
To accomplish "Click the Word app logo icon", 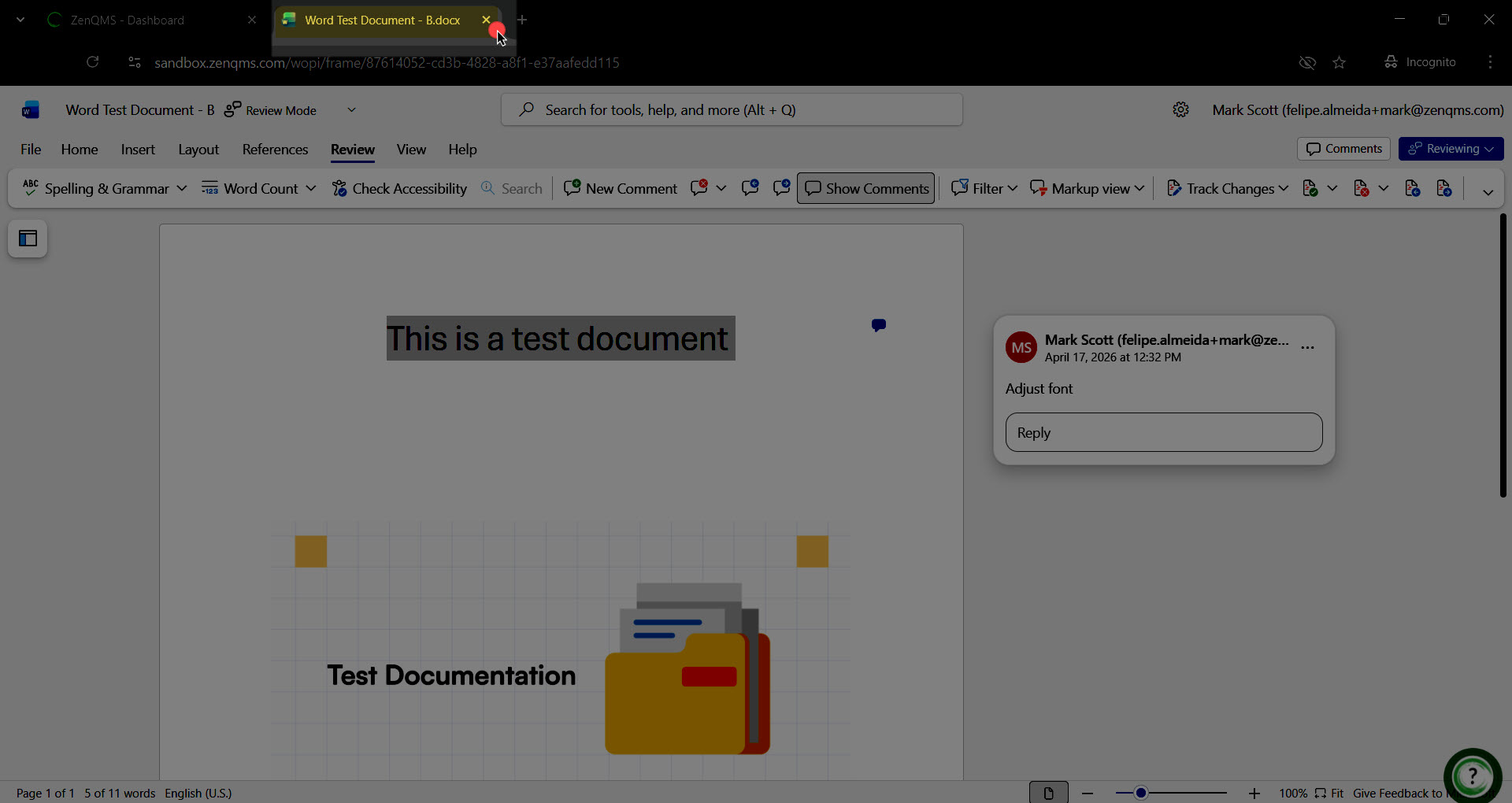I will point(31,110).
